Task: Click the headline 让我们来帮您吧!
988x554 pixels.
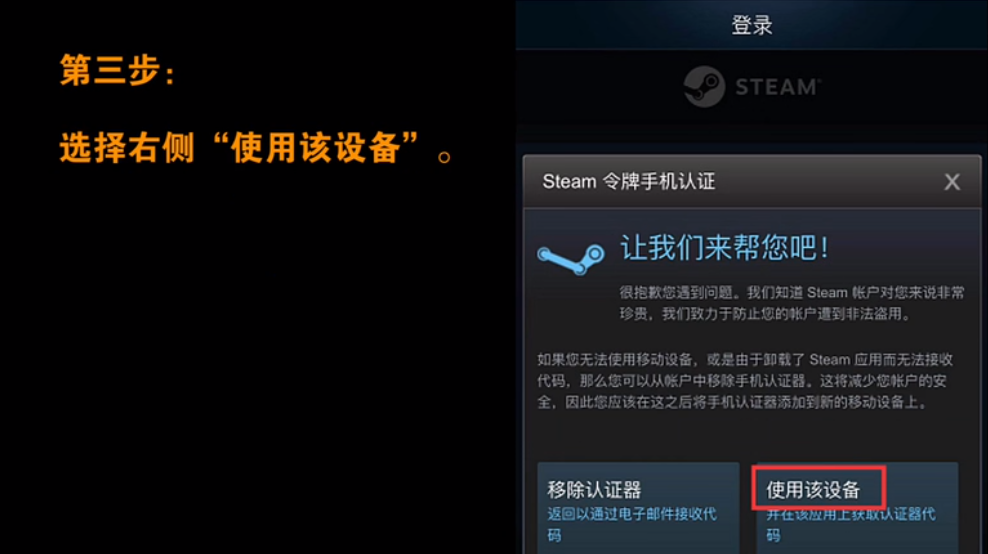Action: 725,248
